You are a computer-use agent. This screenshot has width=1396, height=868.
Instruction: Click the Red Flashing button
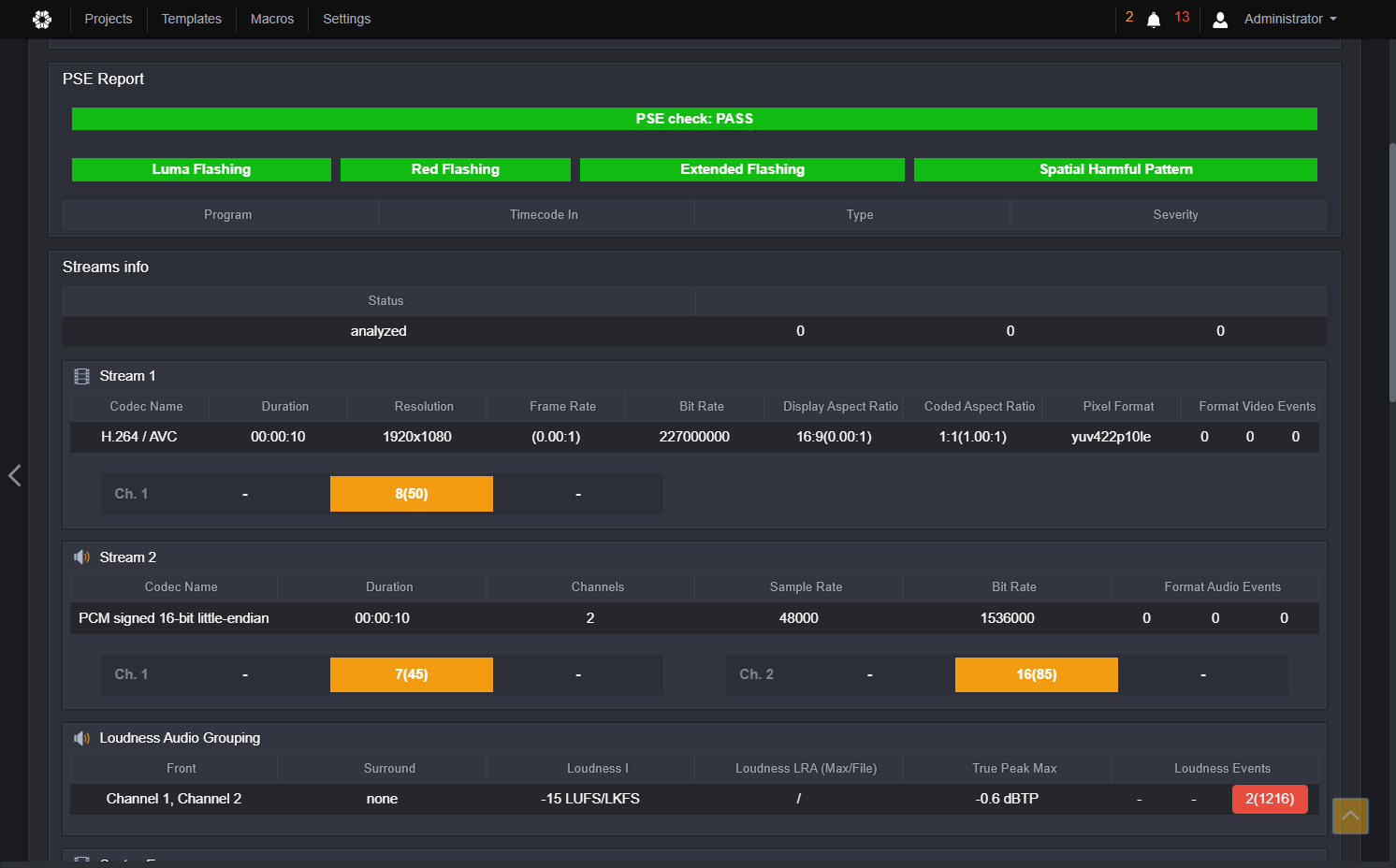point(456,169)
